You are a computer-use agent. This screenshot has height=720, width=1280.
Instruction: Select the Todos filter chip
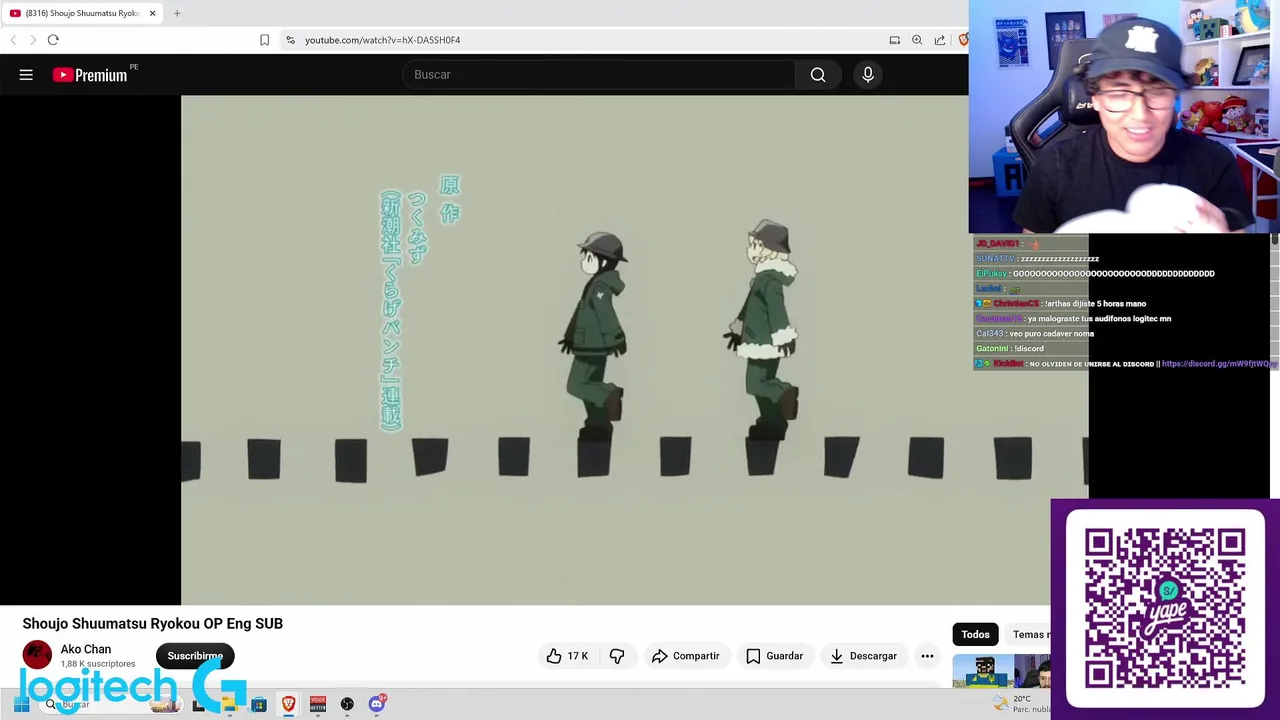point(975,634)
